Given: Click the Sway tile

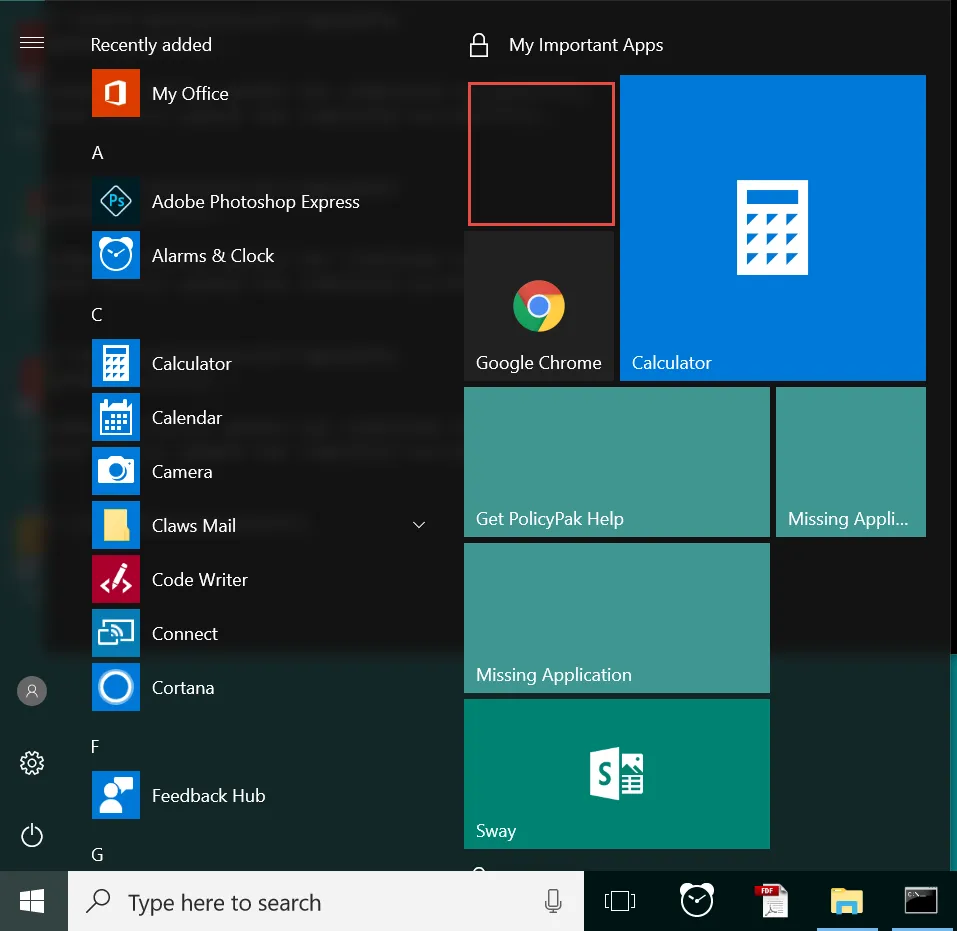Looking at the screenshot, I should tap(616, 773).
